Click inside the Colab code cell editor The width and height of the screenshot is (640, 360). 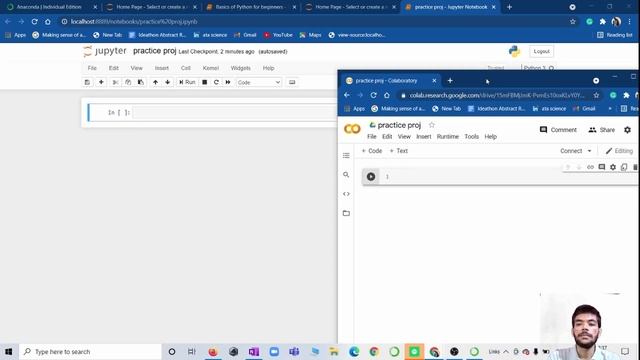[510, 177]
